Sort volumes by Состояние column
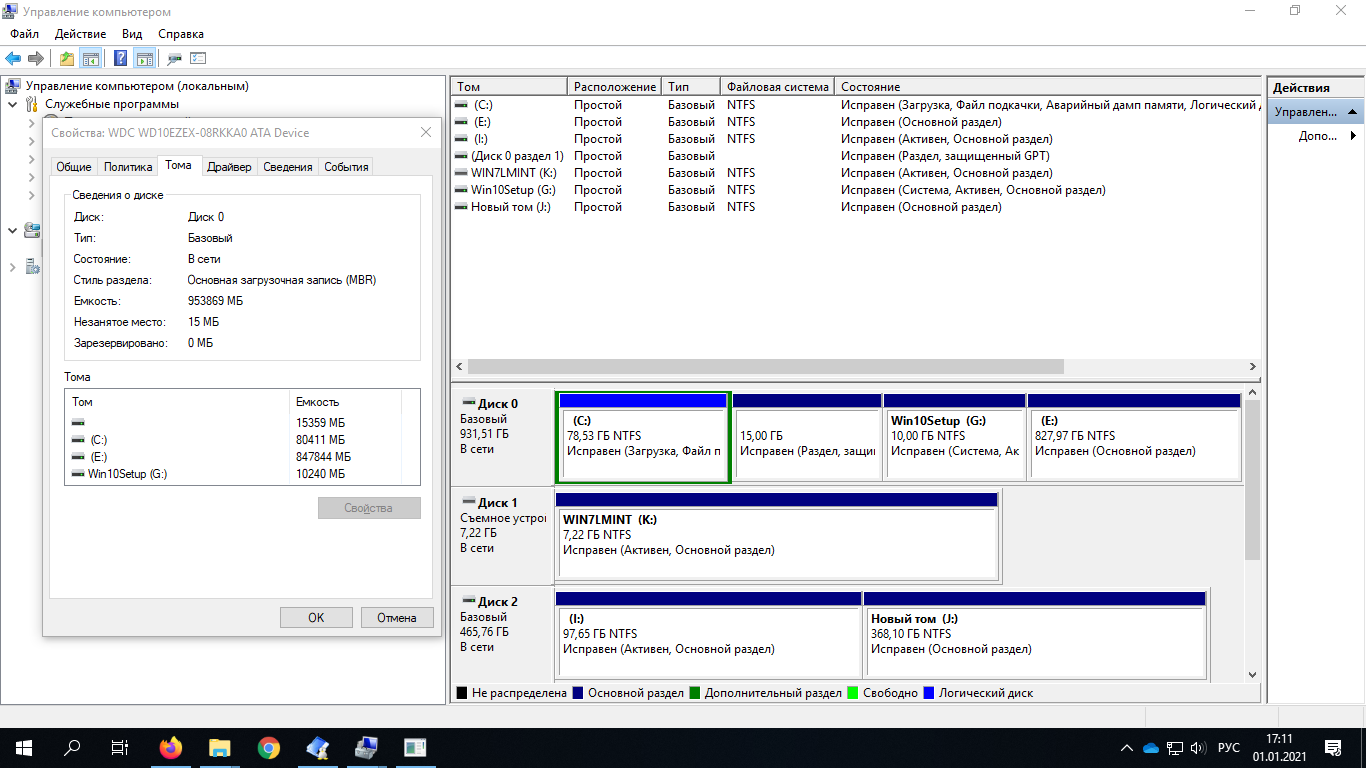This screenshot has height=768, width=1366. pos(1047,87)
